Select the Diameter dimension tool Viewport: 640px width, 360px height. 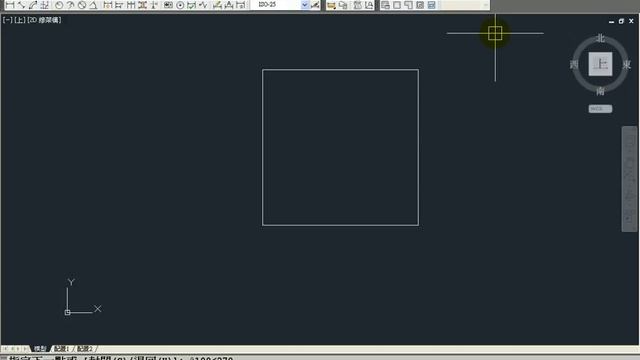[82, 5]
